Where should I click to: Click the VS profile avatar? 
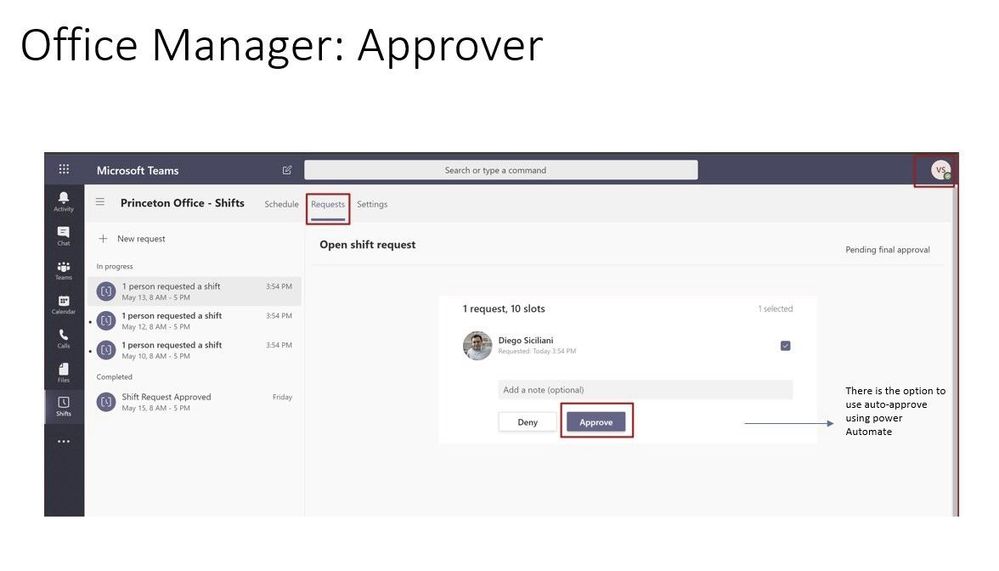[940, 170]
